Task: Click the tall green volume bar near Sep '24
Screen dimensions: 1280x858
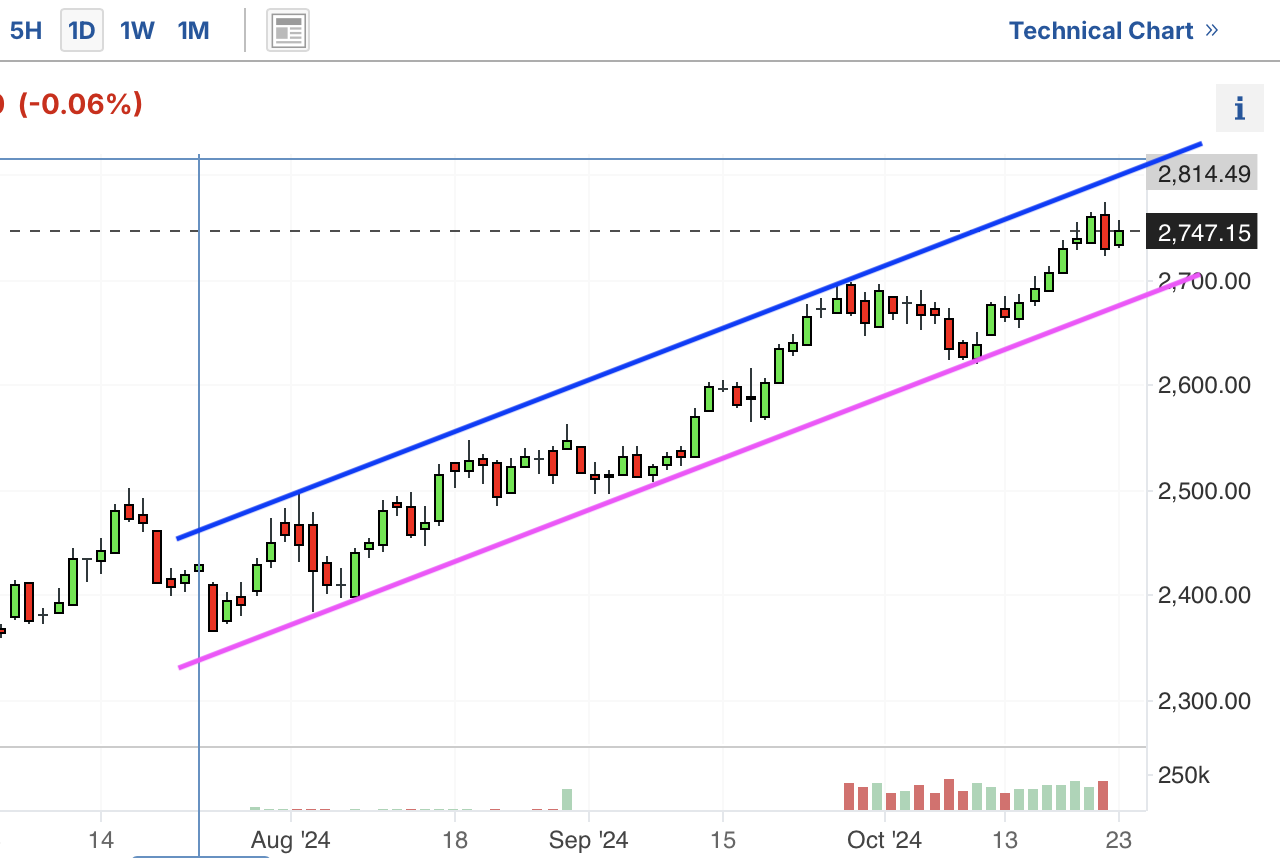Action: tap(567, 799)
